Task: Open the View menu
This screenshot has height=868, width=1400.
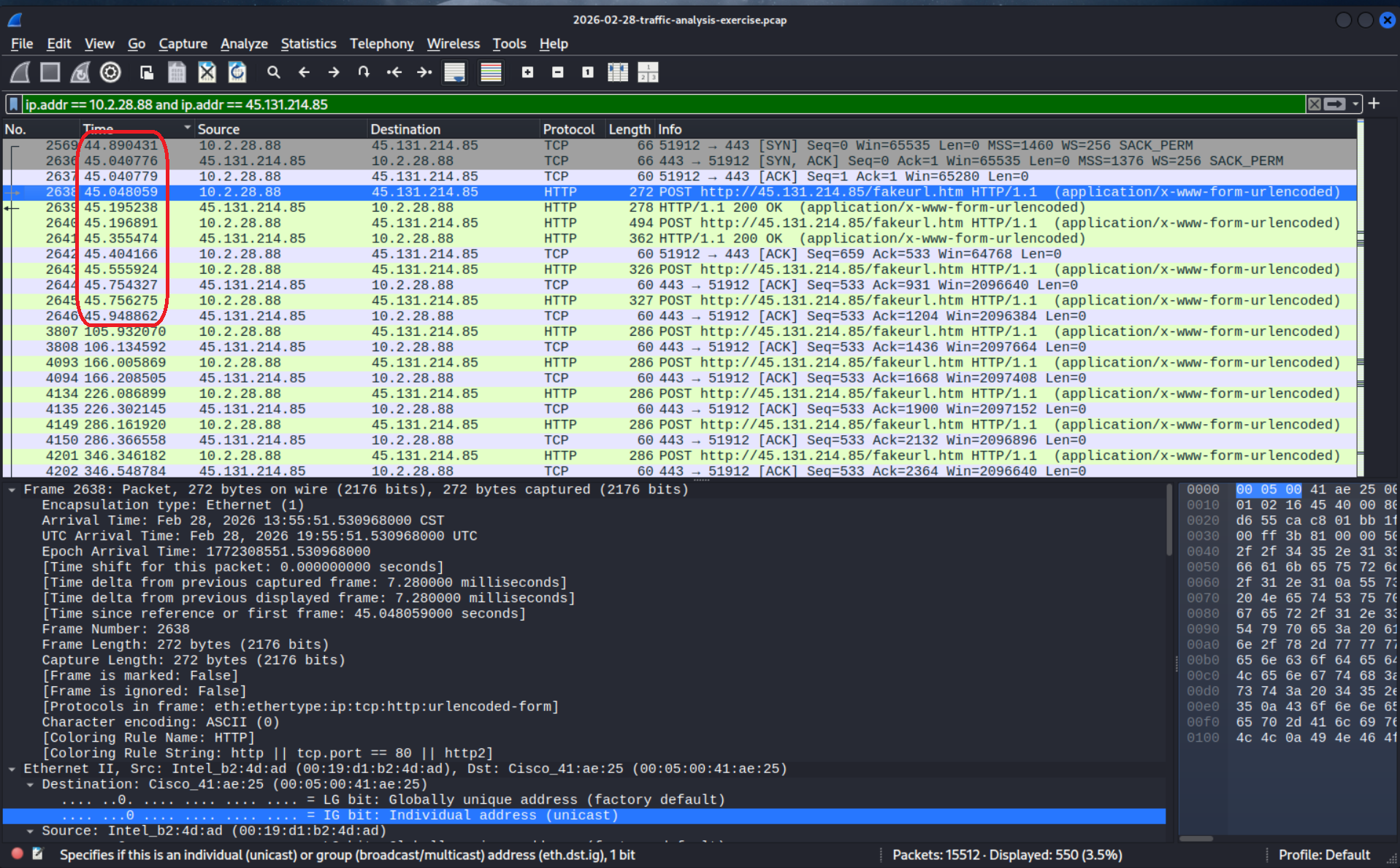Action: pyautogui.click(x=99, y=44)
